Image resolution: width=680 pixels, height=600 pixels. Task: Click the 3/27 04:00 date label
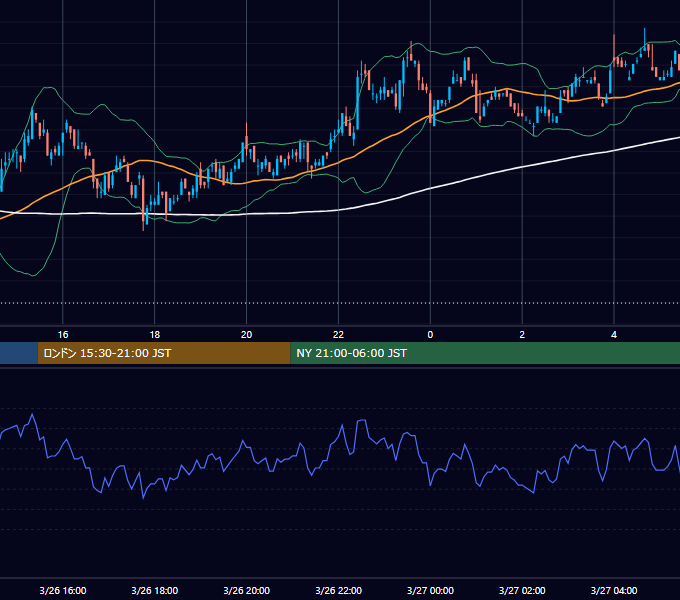[x=614, y=590]
